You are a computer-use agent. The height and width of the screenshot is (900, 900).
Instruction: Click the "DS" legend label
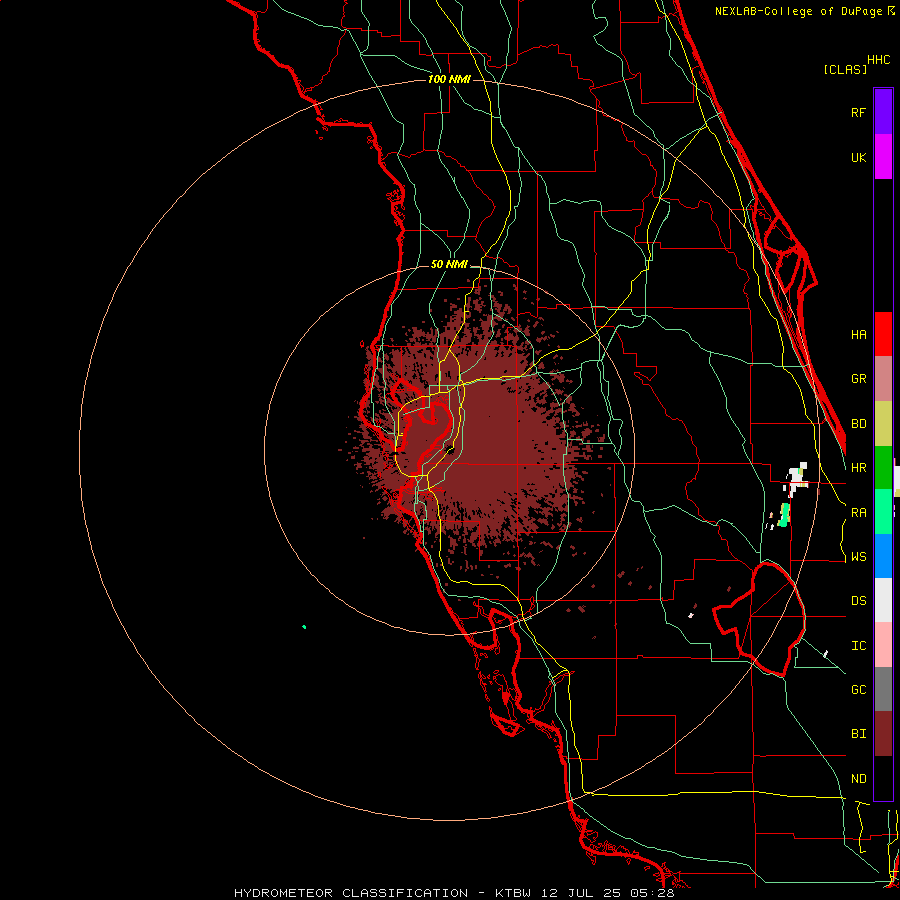[858, 601]
